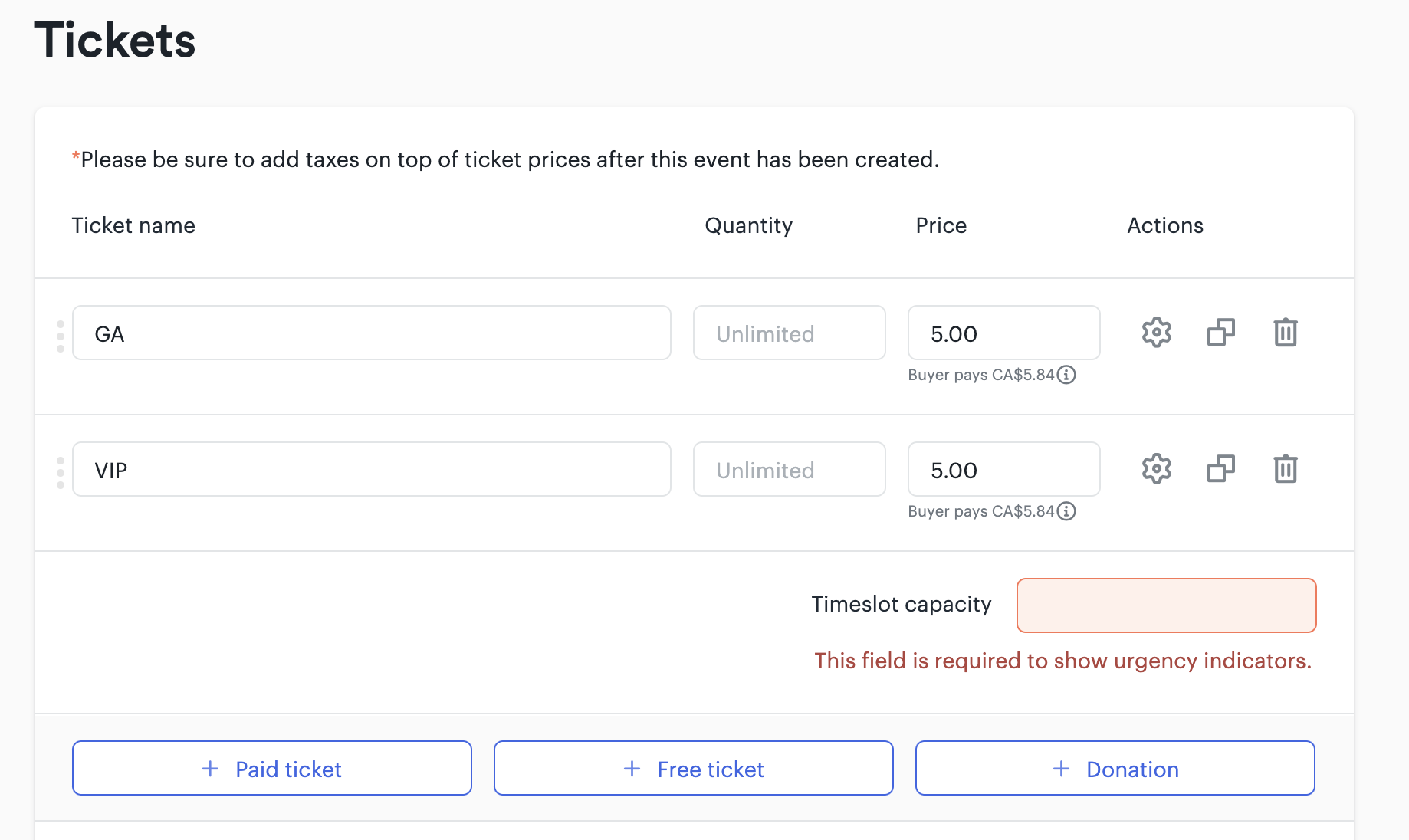Delete the GA ticket with trash icon
The width and height of the screenshot is (1409, 840).
coord(1286,333)
